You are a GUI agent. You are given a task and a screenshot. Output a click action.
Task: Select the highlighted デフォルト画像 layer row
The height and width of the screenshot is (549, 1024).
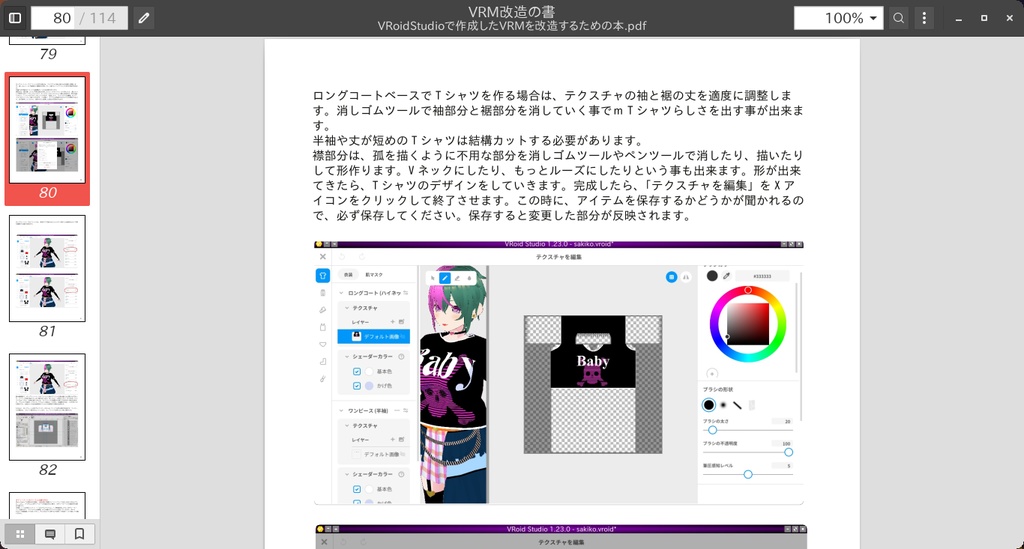(374, 336)
